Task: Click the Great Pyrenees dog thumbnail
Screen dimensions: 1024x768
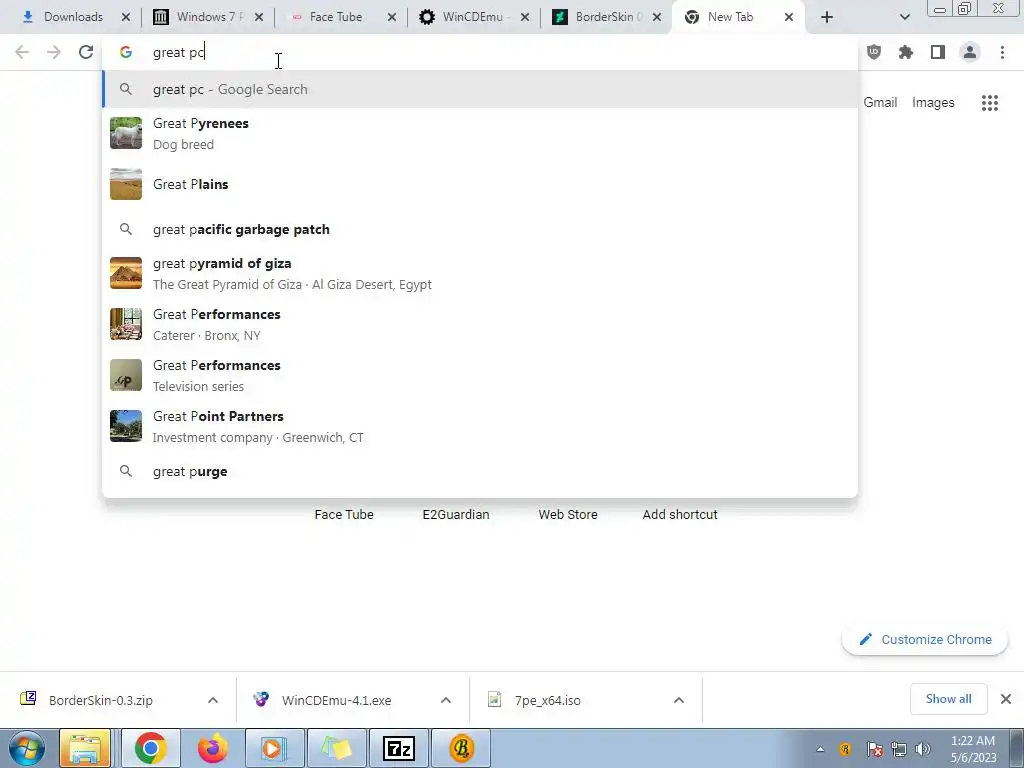Action: coord(126,133)
